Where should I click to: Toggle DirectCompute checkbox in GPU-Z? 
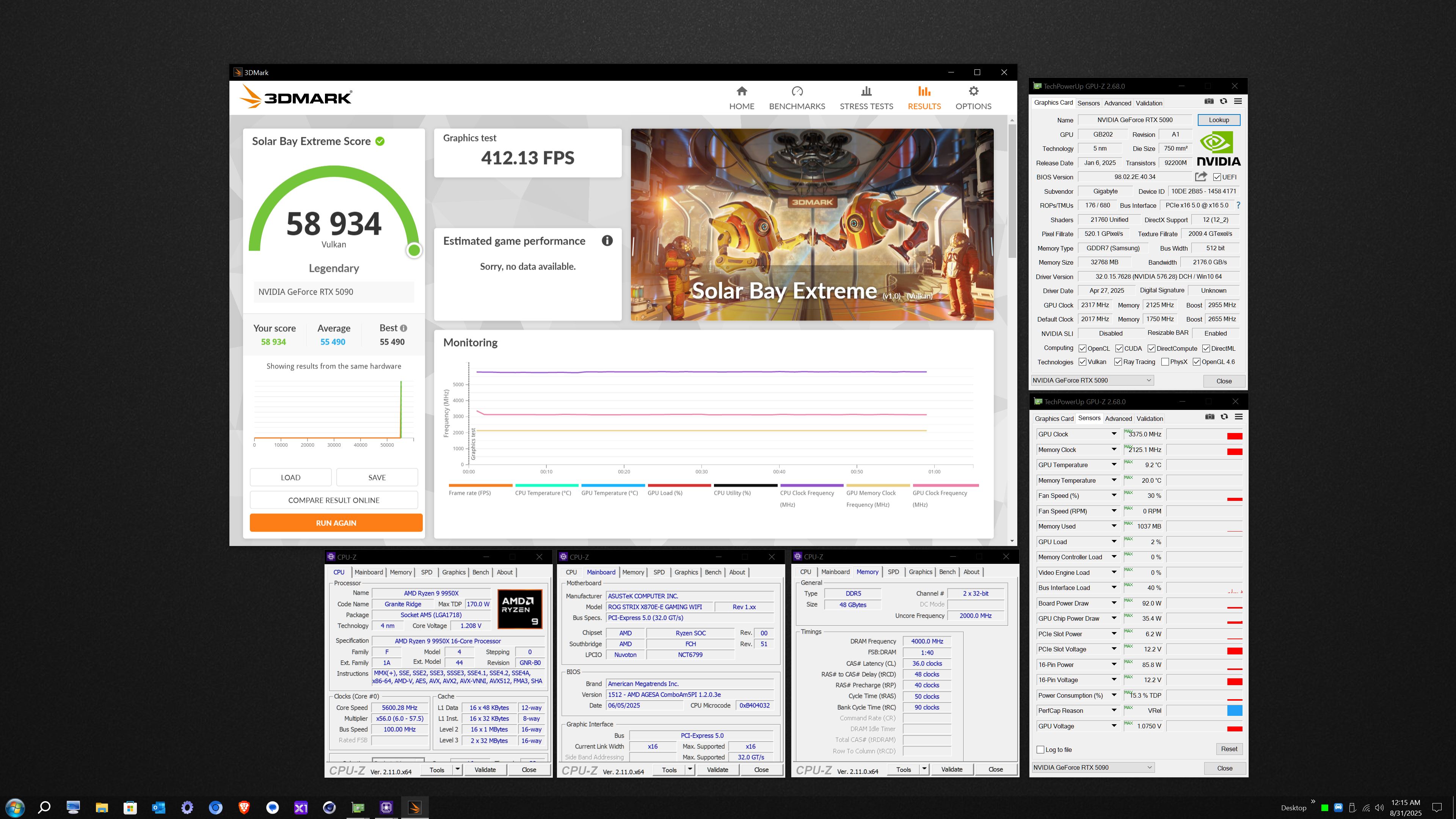coord(1152,348)
